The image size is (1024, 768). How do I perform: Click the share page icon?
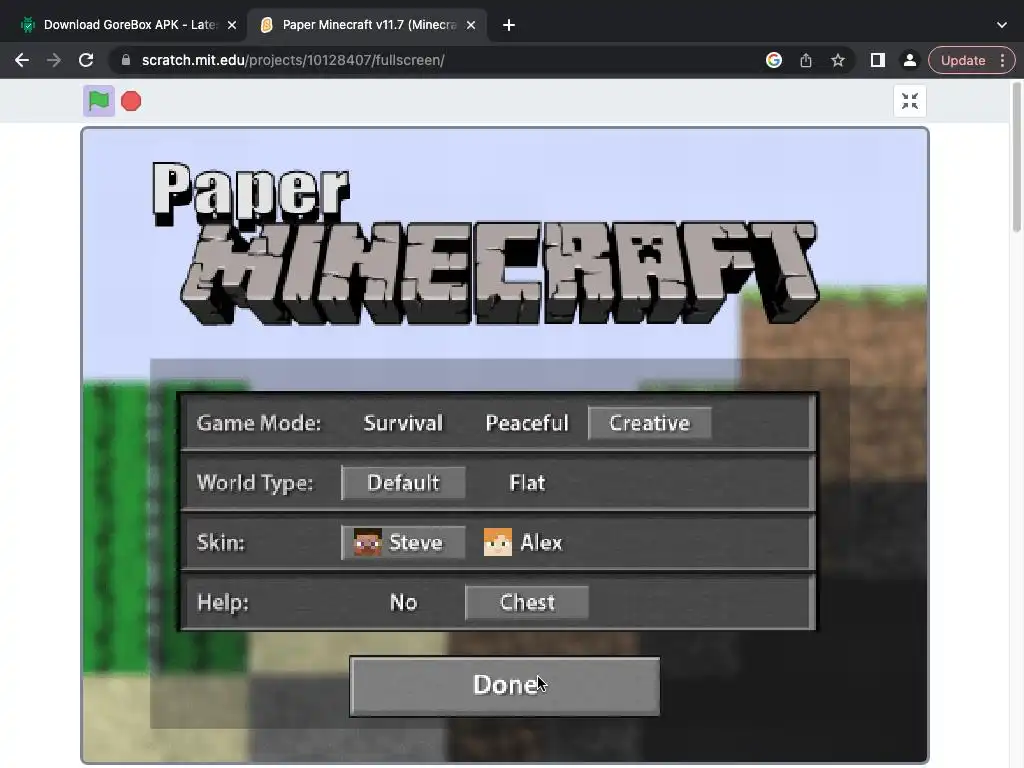(806, 60)
